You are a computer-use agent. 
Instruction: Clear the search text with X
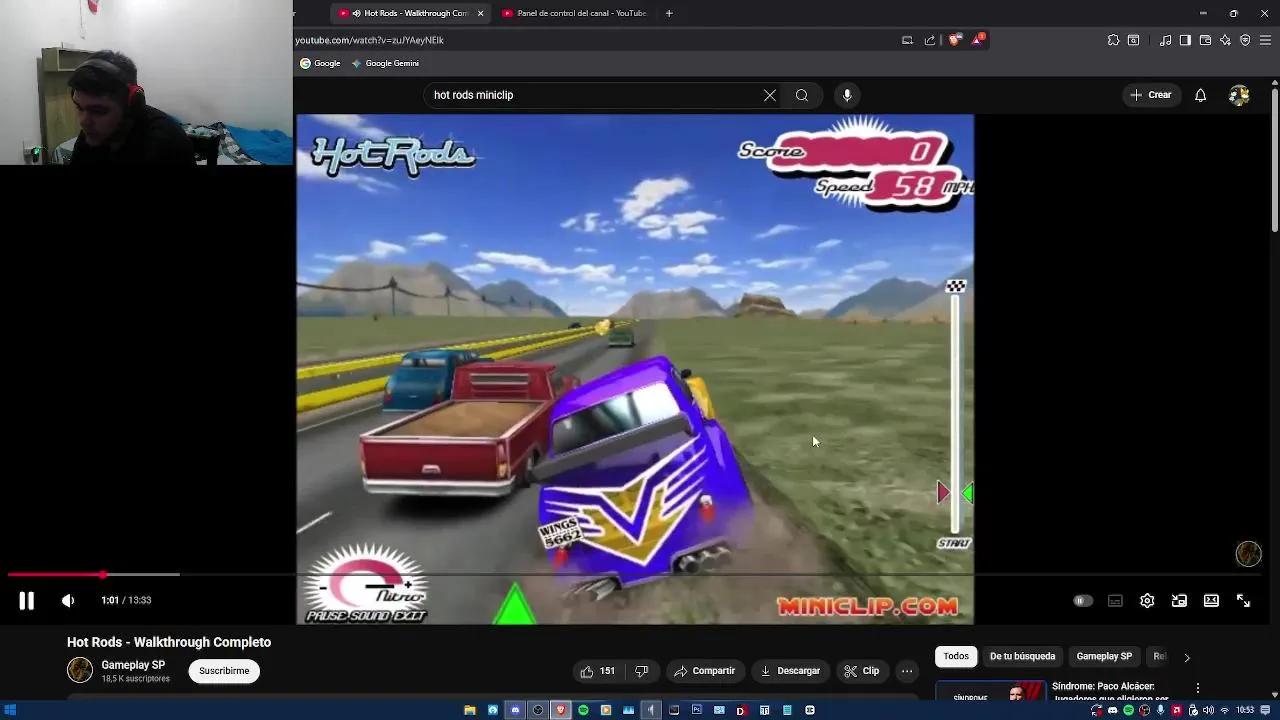(x=770, y=95)
